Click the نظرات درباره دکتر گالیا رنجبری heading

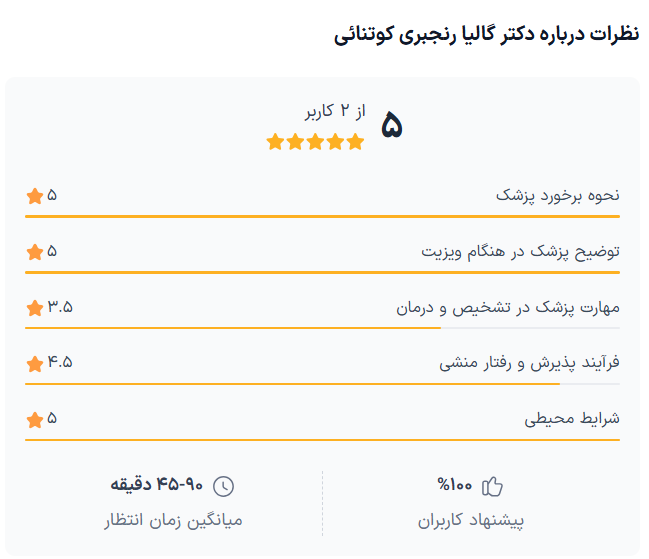[486, 35]
